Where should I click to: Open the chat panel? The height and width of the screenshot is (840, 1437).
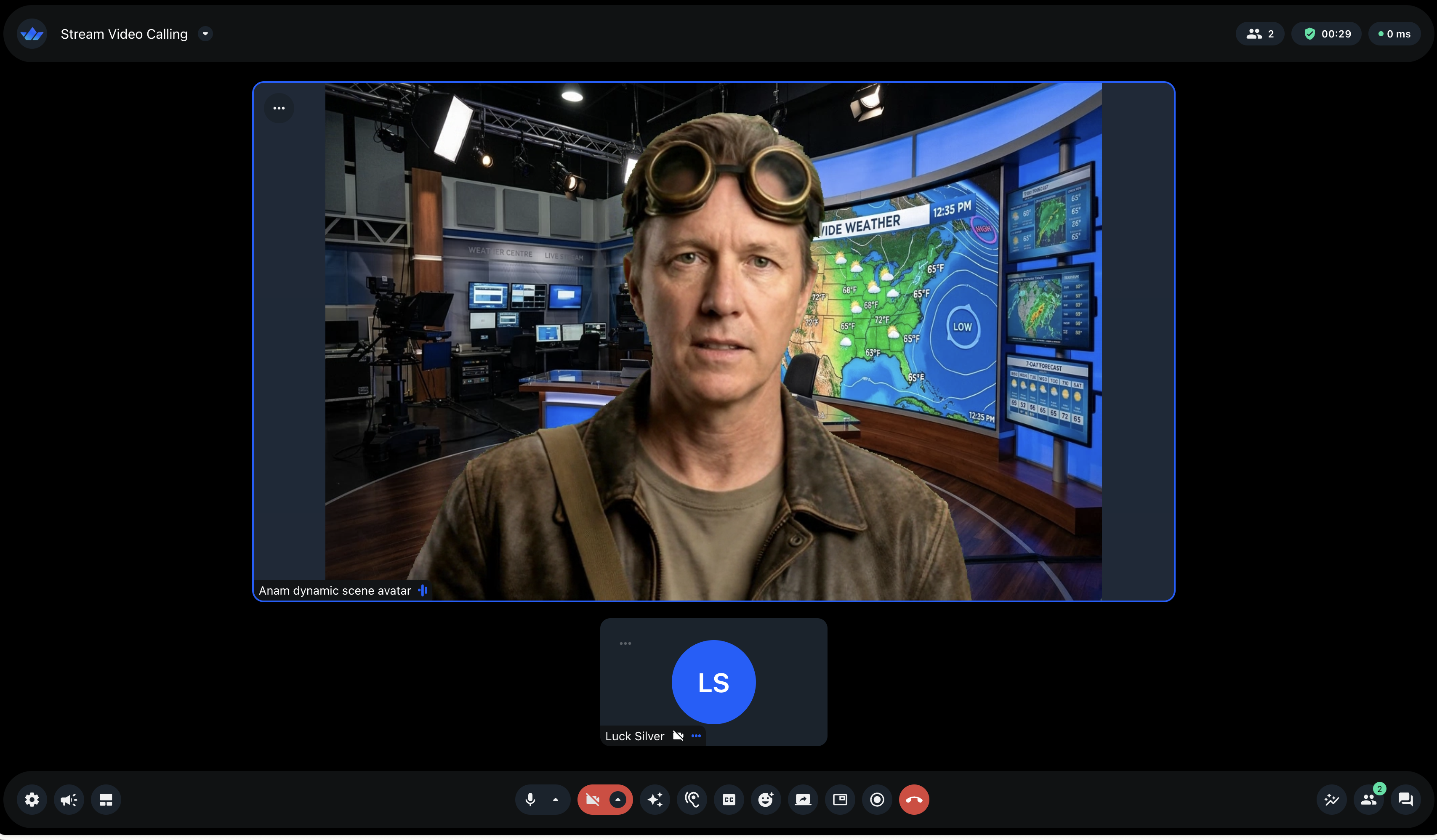click(1405, 800)
